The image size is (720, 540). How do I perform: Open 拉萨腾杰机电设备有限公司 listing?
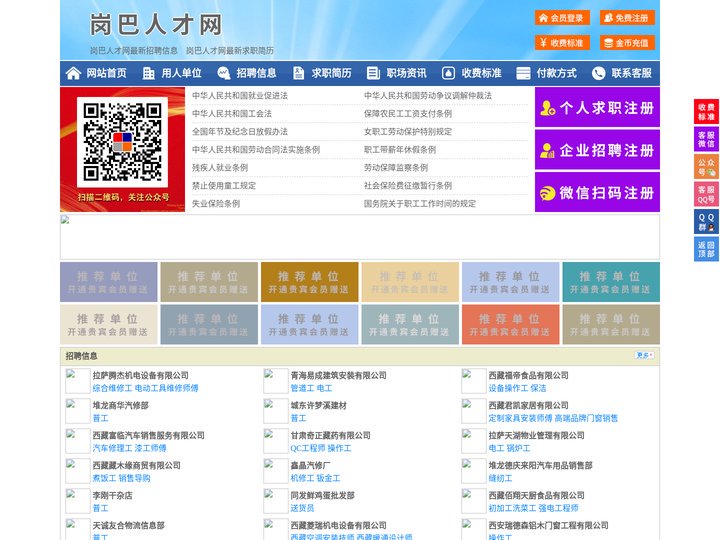pyautogui.click(x=141, y=375)
